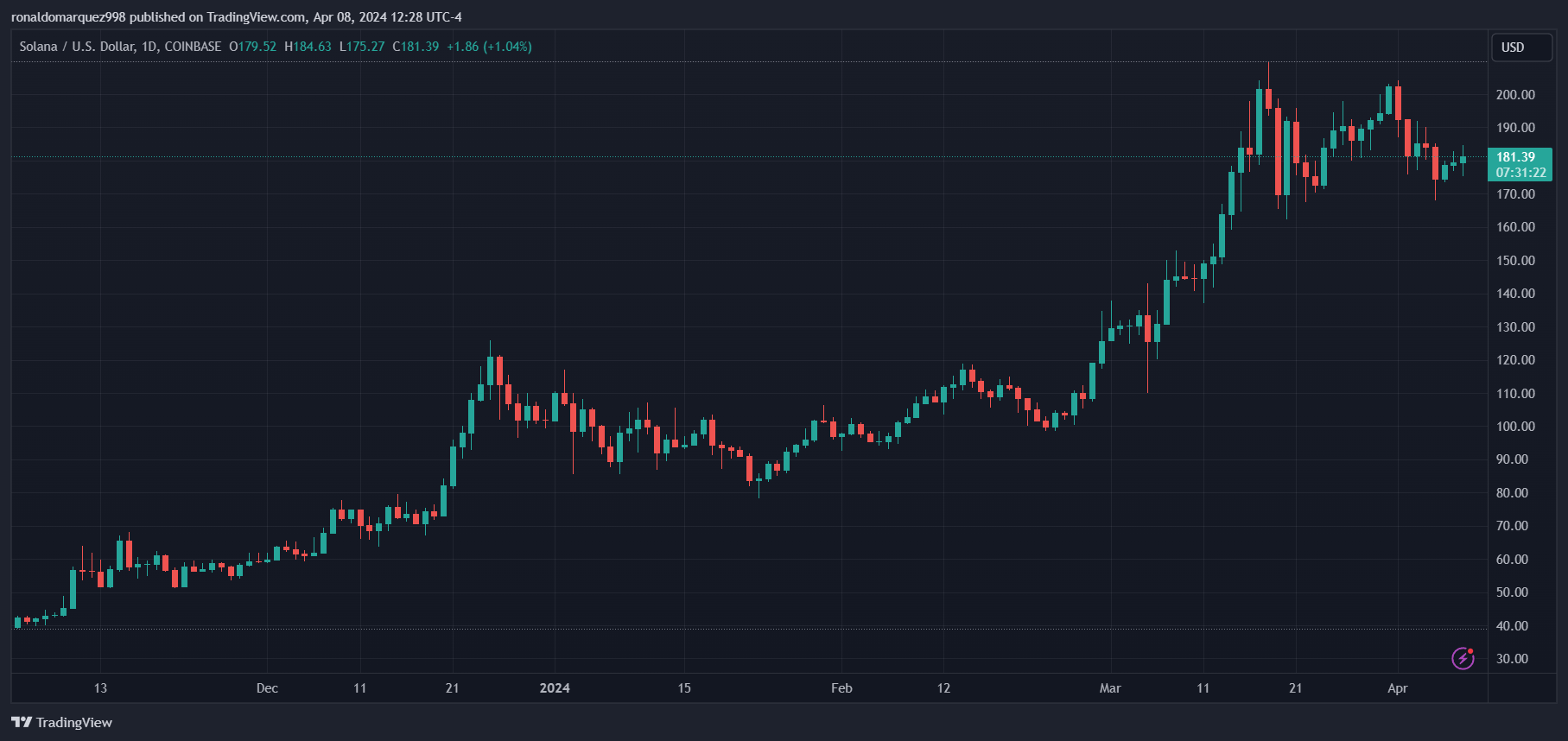This screenshot has width=1568, height=741.
Task: Click the Solana / U.S. Dollar symbol title
Action: 77,47
